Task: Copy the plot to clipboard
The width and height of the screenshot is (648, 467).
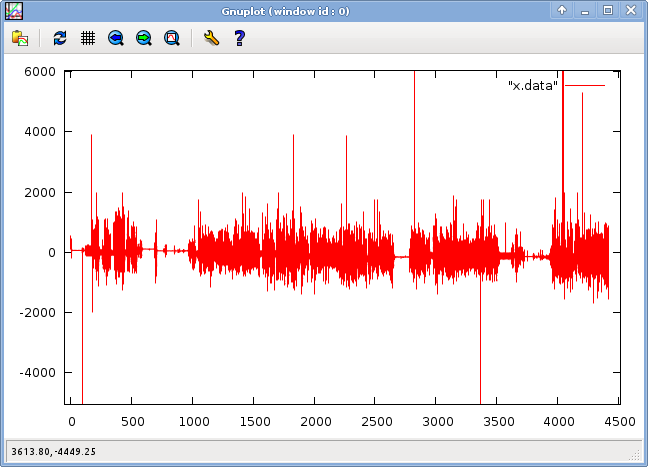Action: pyautogui.click(x=20, y=38)
